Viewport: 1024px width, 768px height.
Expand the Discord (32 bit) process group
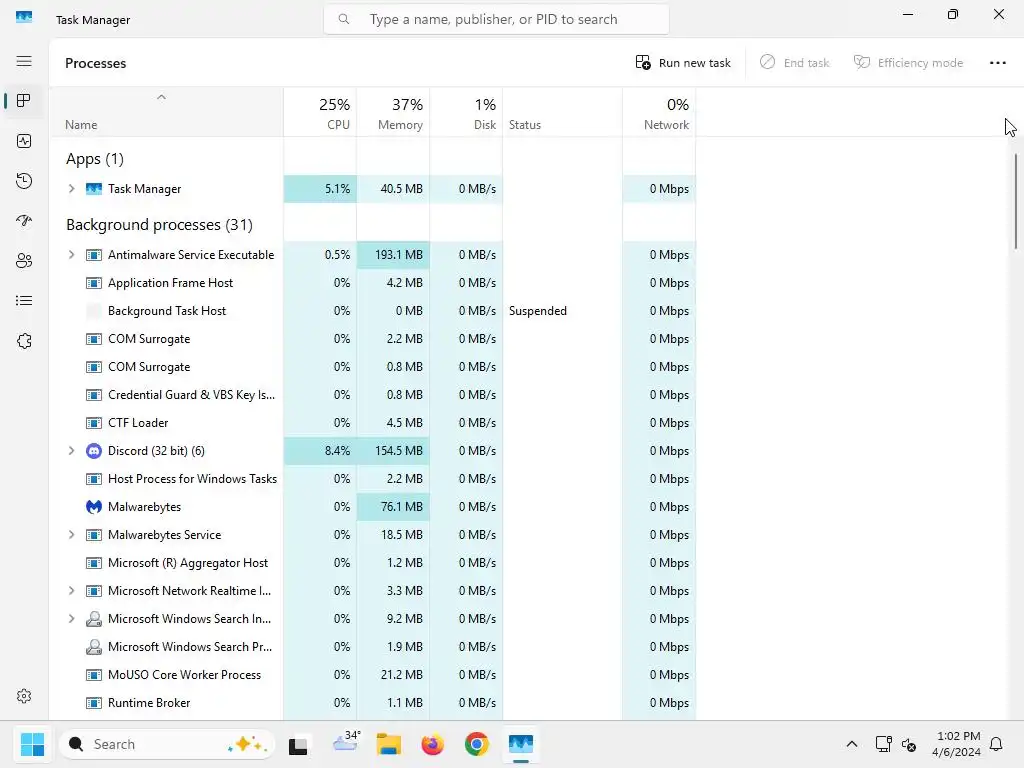pyautogui.click(x=71, y=451)
